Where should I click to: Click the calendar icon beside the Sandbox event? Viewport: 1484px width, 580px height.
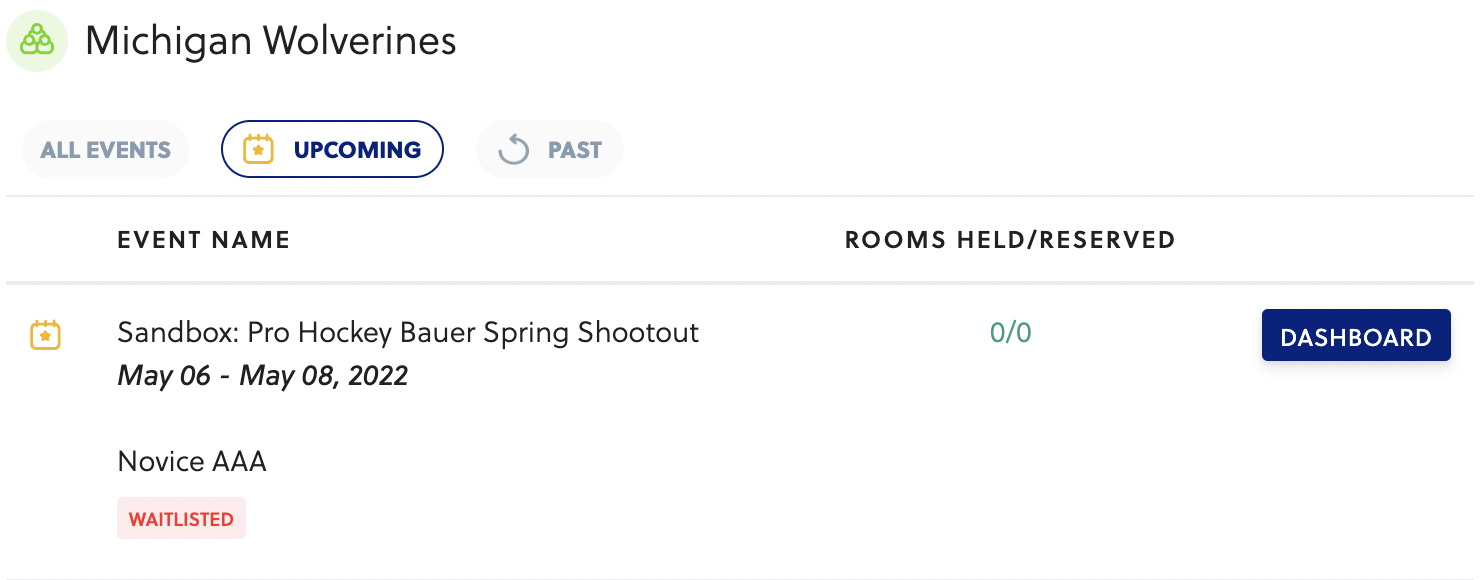tap(46, 335)
